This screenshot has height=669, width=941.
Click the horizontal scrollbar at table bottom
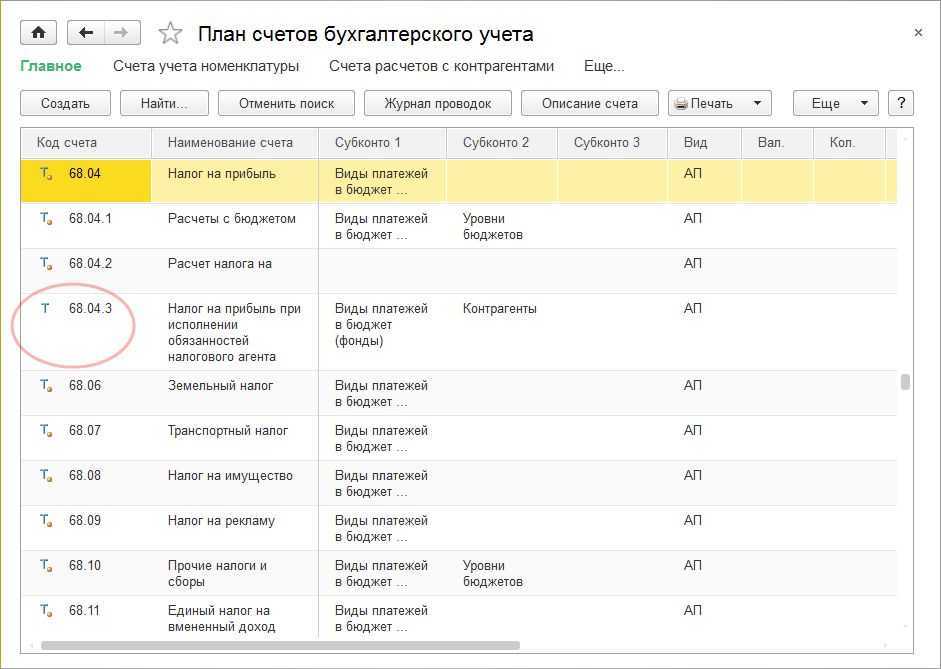pos(280,645)
